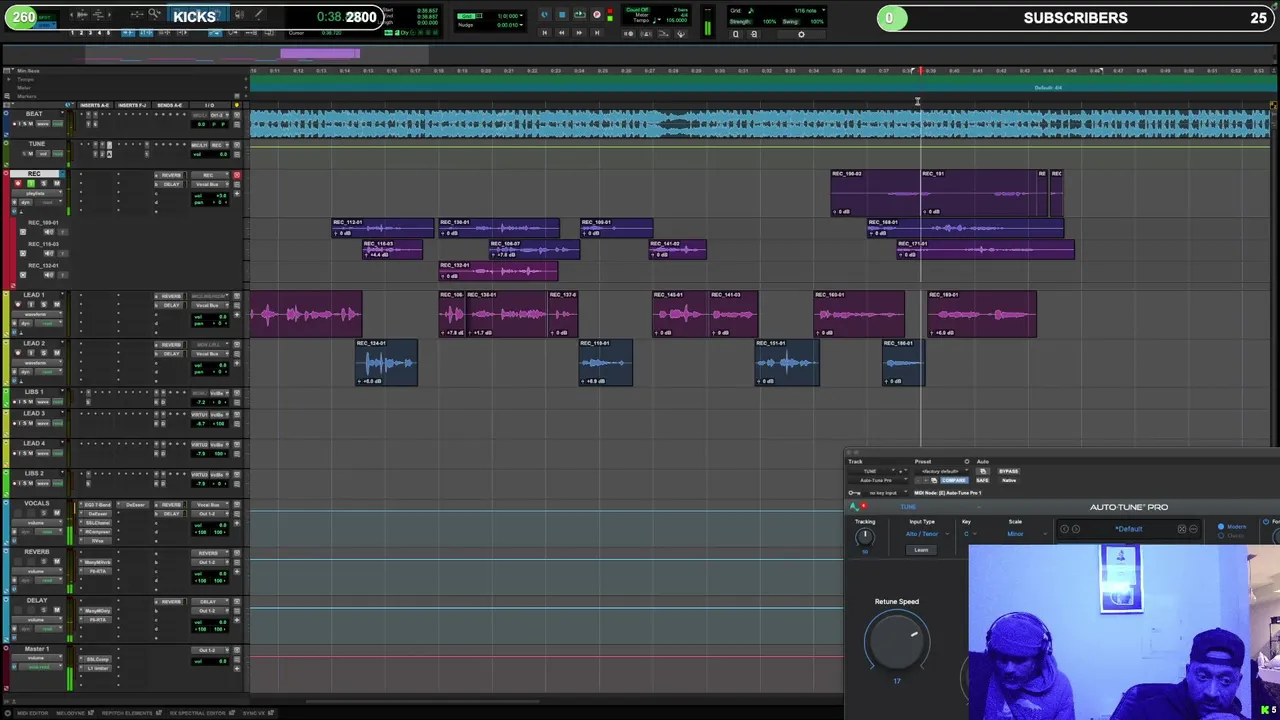Click the Learn button in Auto-Tune
The height and width of the screenshot is (720, 1280).
921,550
